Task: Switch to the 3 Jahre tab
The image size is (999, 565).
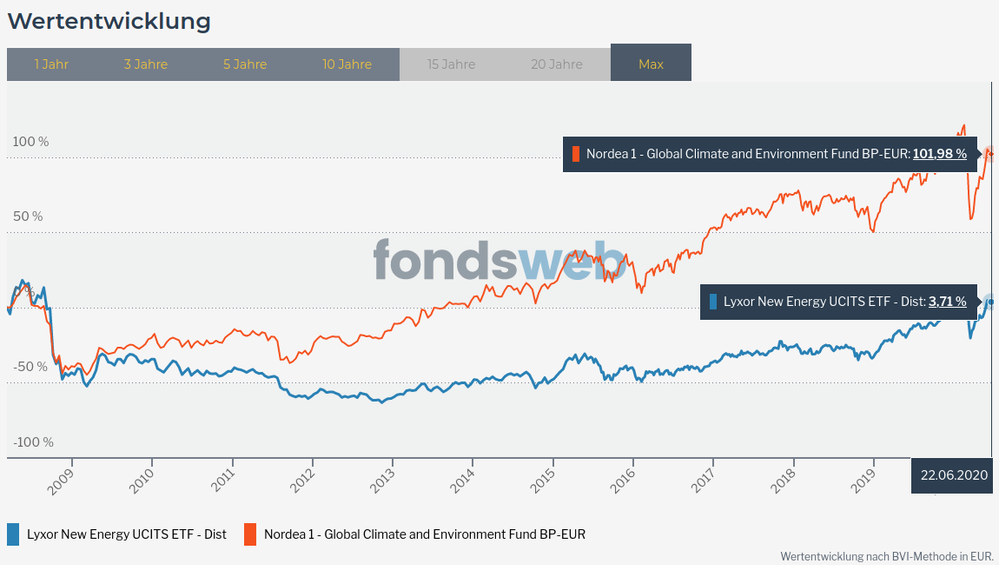Action: pyautogui.click(x=146, y=64)
